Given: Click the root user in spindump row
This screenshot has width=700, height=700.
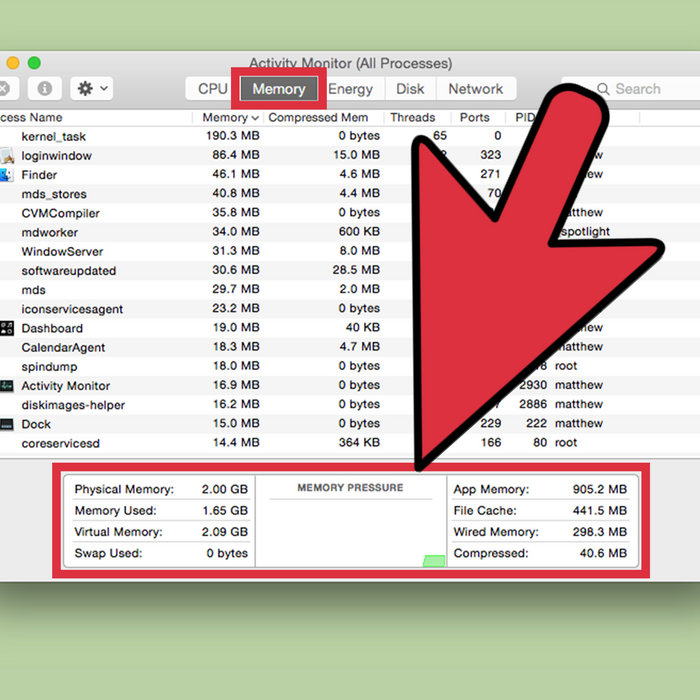Looking at the screenshot, I should coord(566,366).
